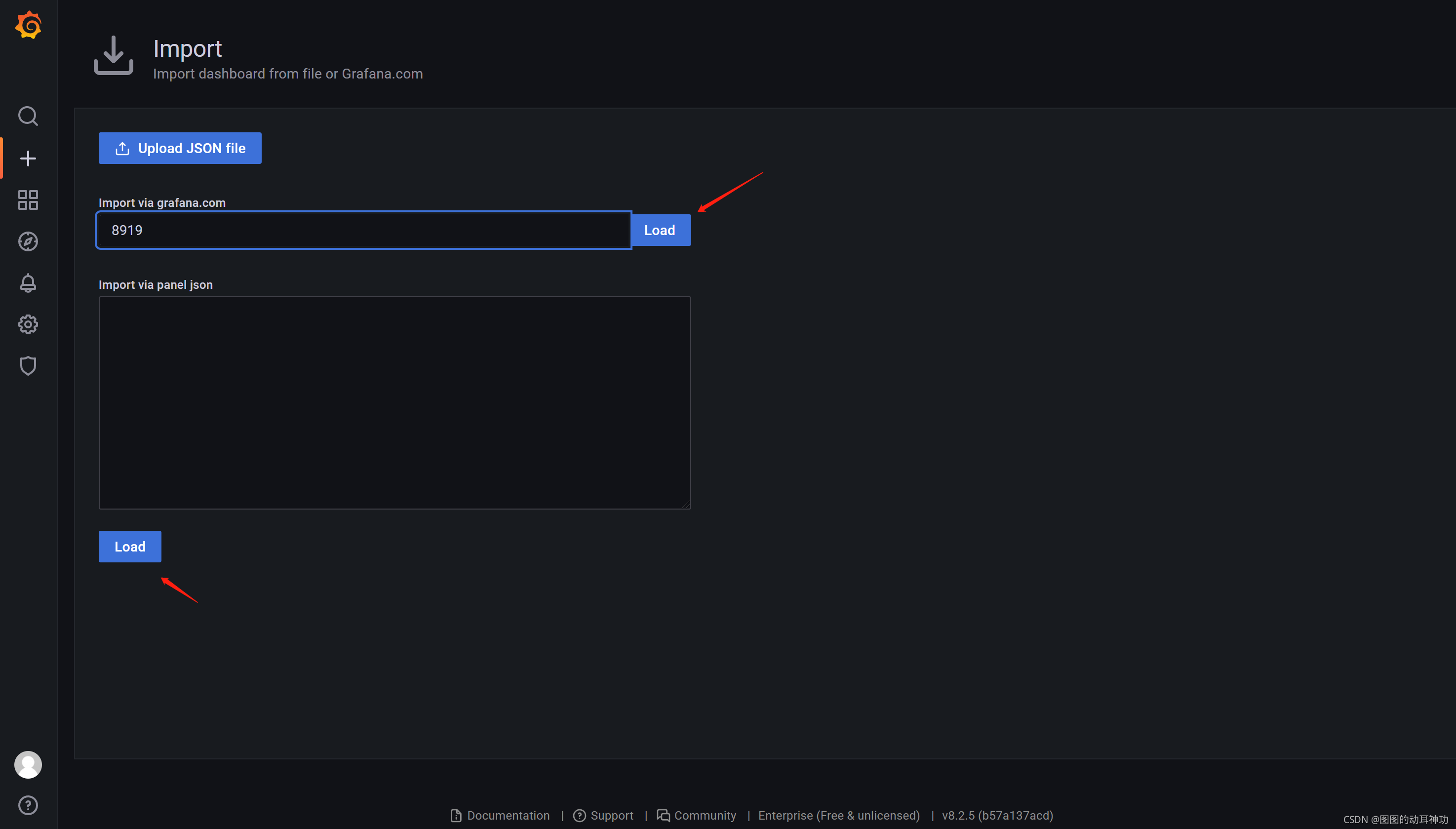Click the user profile avatar
This screenshot has width=1456, height=829.
[28, 765]
